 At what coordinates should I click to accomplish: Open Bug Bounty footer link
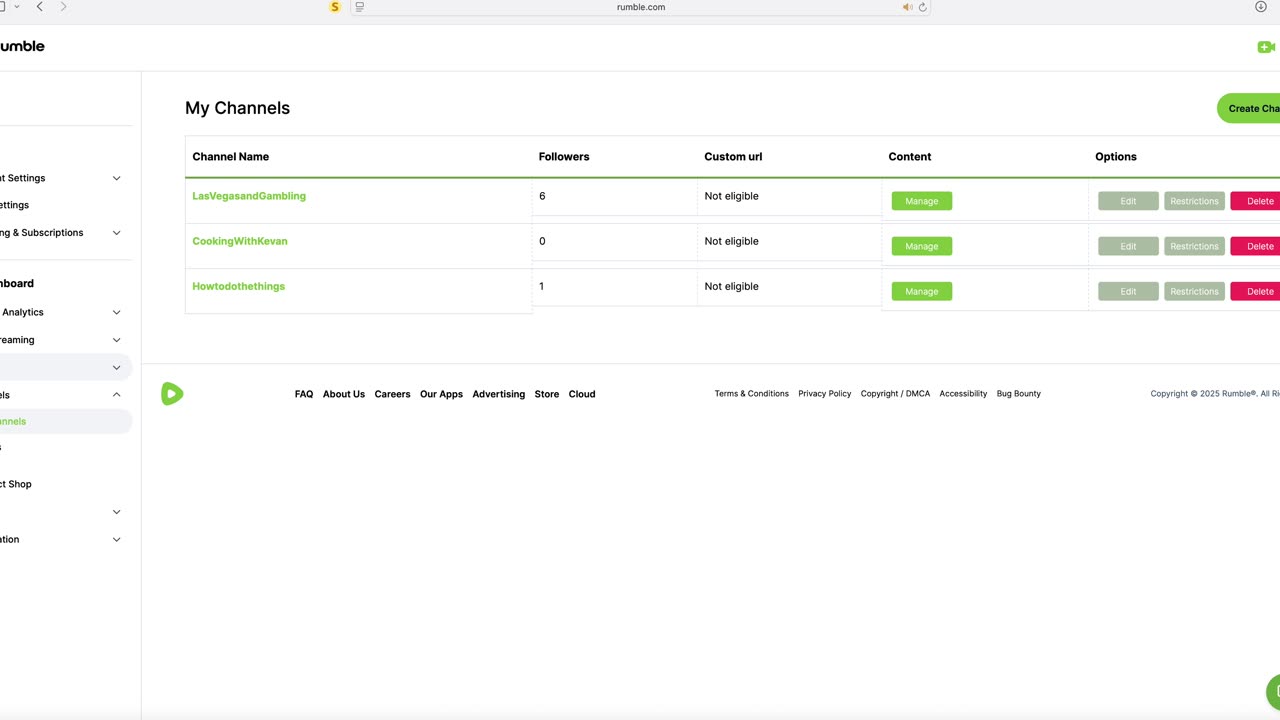pyautogui.click(x=1019, y=394)
